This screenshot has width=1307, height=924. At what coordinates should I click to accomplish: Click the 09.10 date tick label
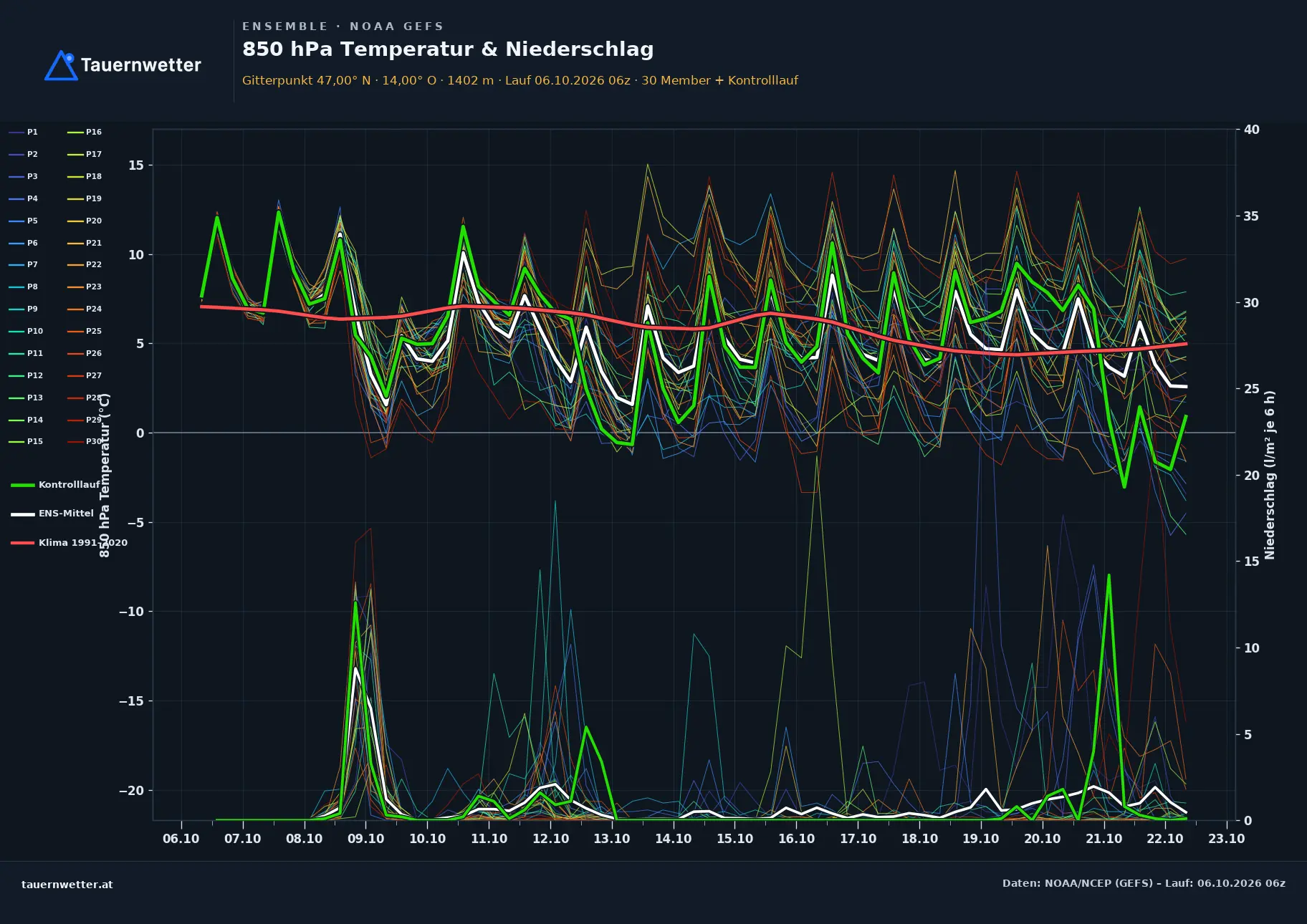pyautogui.click(x=365, y=839)
